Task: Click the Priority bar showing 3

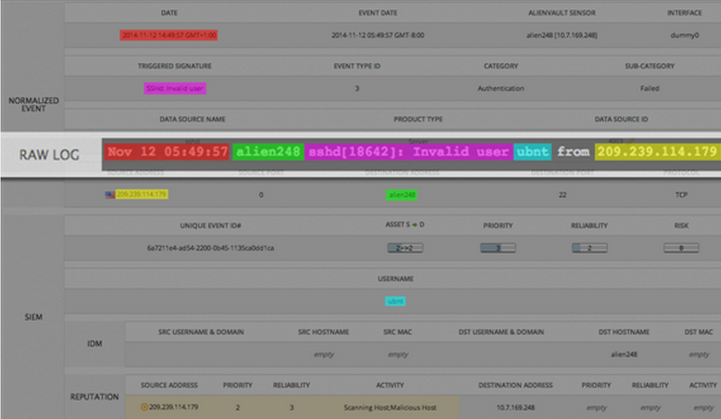Action: point(498,248)
